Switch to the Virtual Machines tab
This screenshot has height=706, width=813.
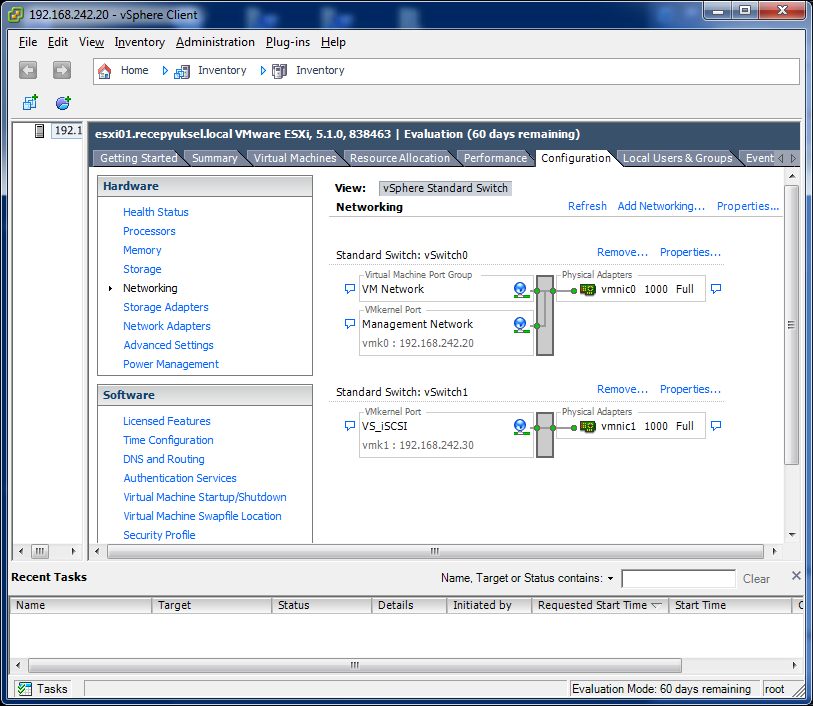click(295, 158)
